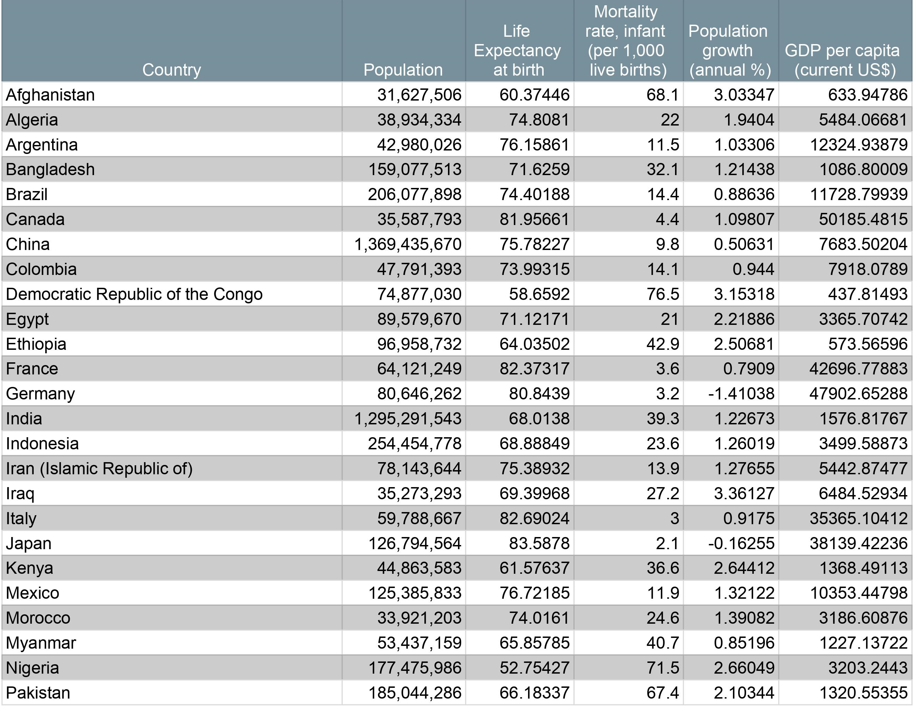This screenshot has width=916, height=706.
Task: Select Japan's life expectancy value 83.5878
Action: click(x=537, y=543)
